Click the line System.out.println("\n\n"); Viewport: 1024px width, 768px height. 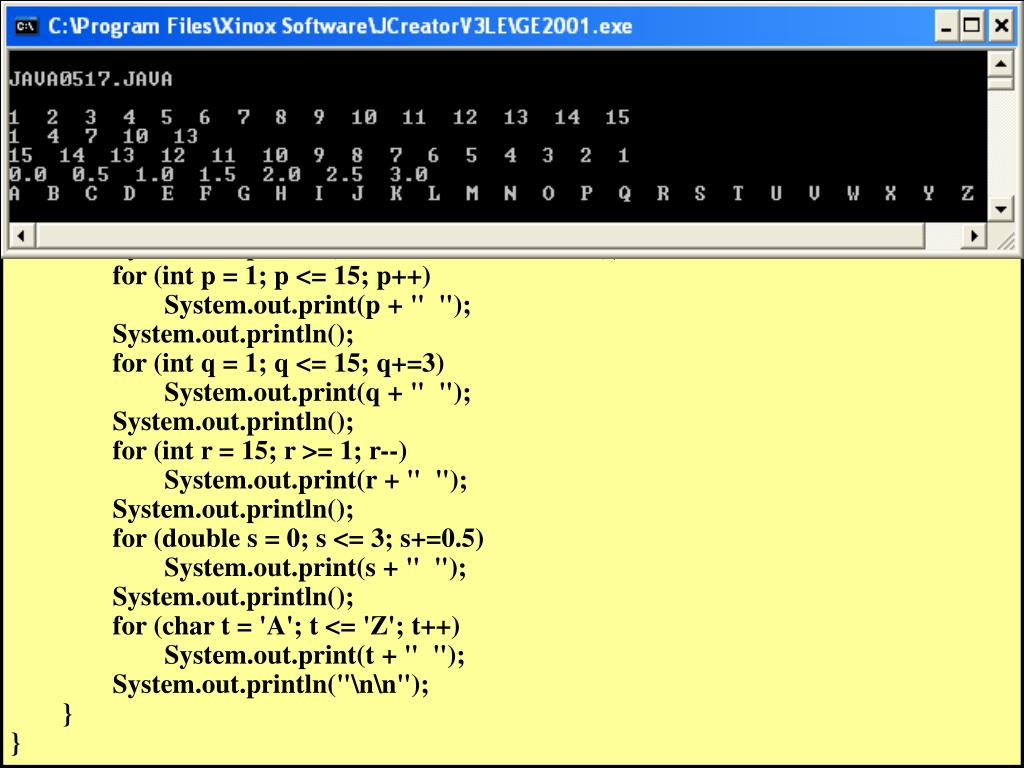point(270,684)
